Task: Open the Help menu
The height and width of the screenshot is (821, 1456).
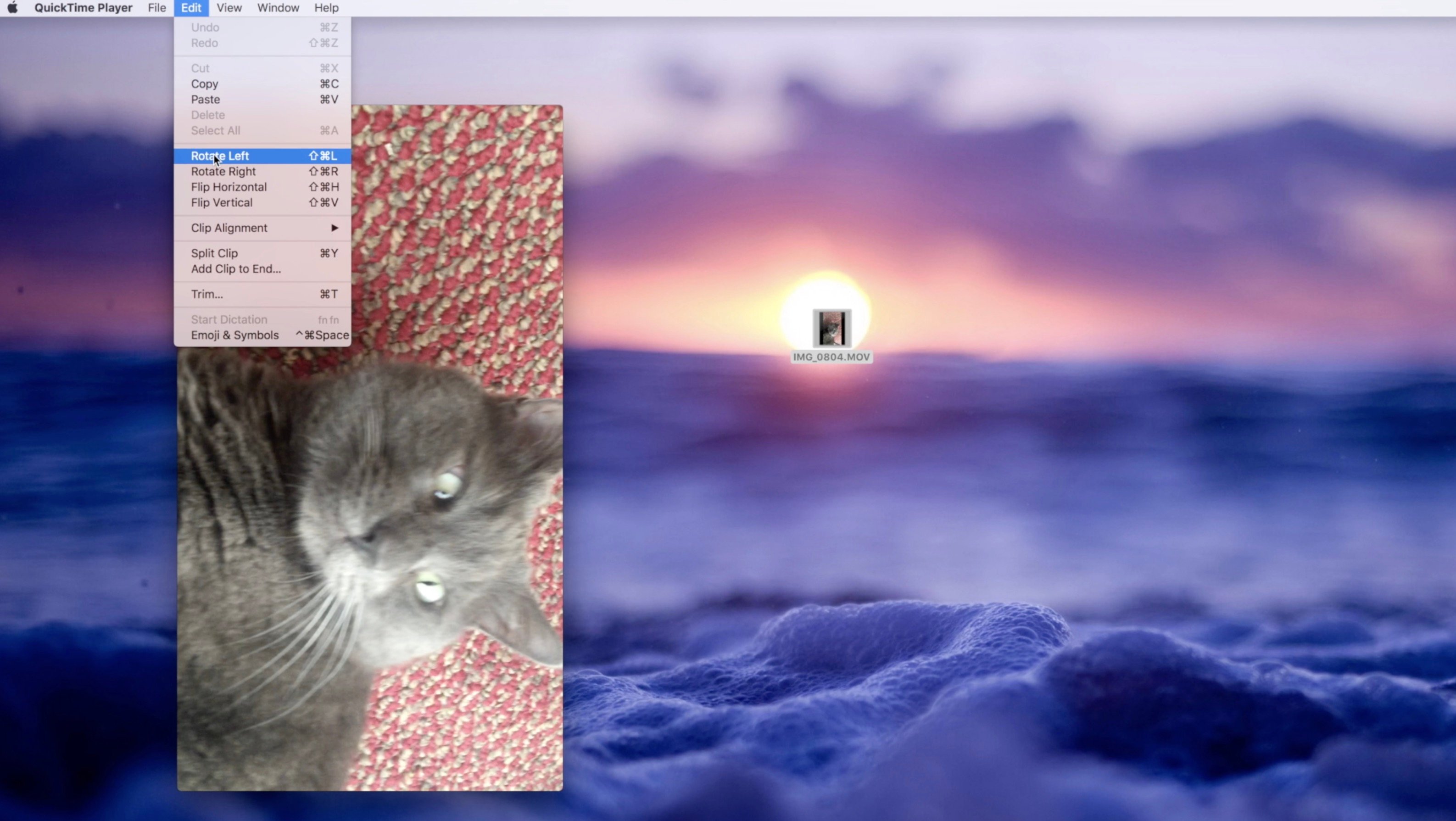Action: coord(326,8)
